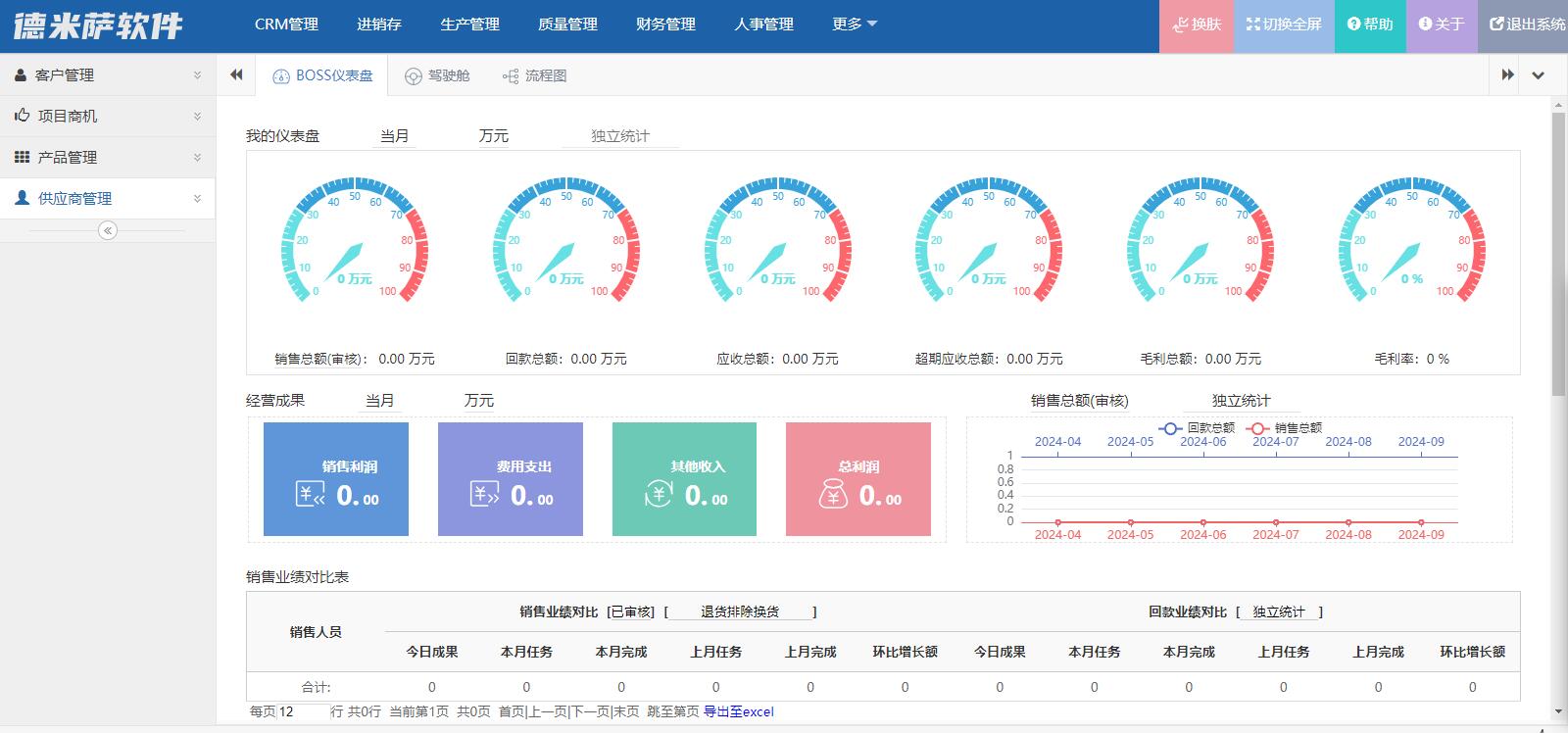Open the tab list chevron dropdown

click(1538, 74)
